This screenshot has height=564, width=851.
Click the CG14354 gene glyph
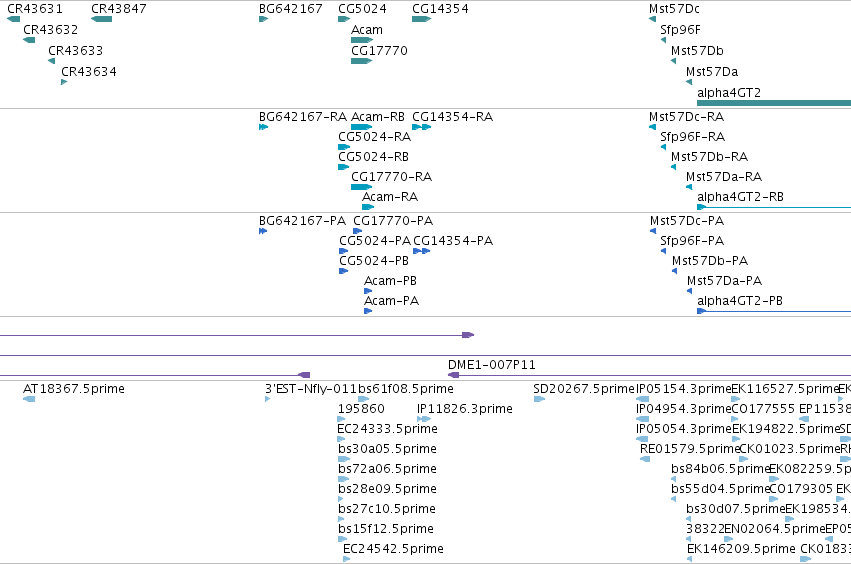coord(421,19)
